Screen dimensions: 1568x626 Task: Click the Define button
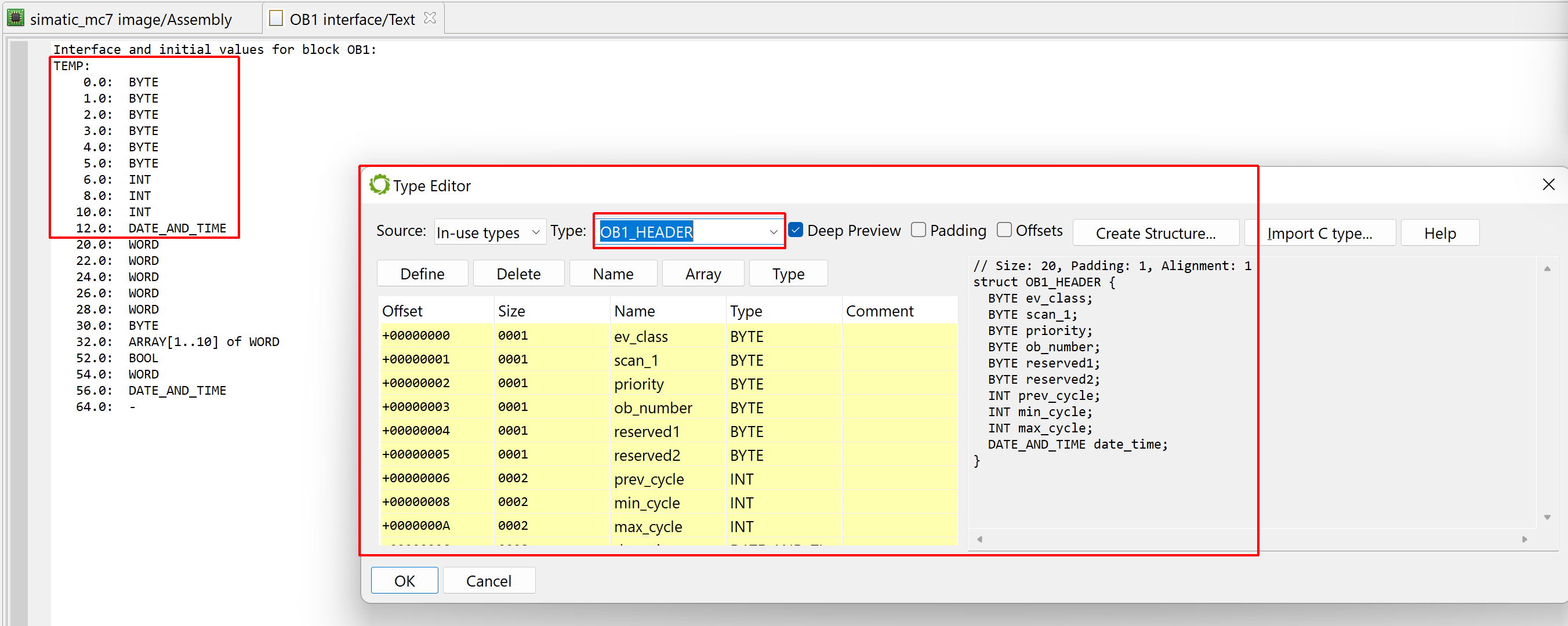point(422,274)
